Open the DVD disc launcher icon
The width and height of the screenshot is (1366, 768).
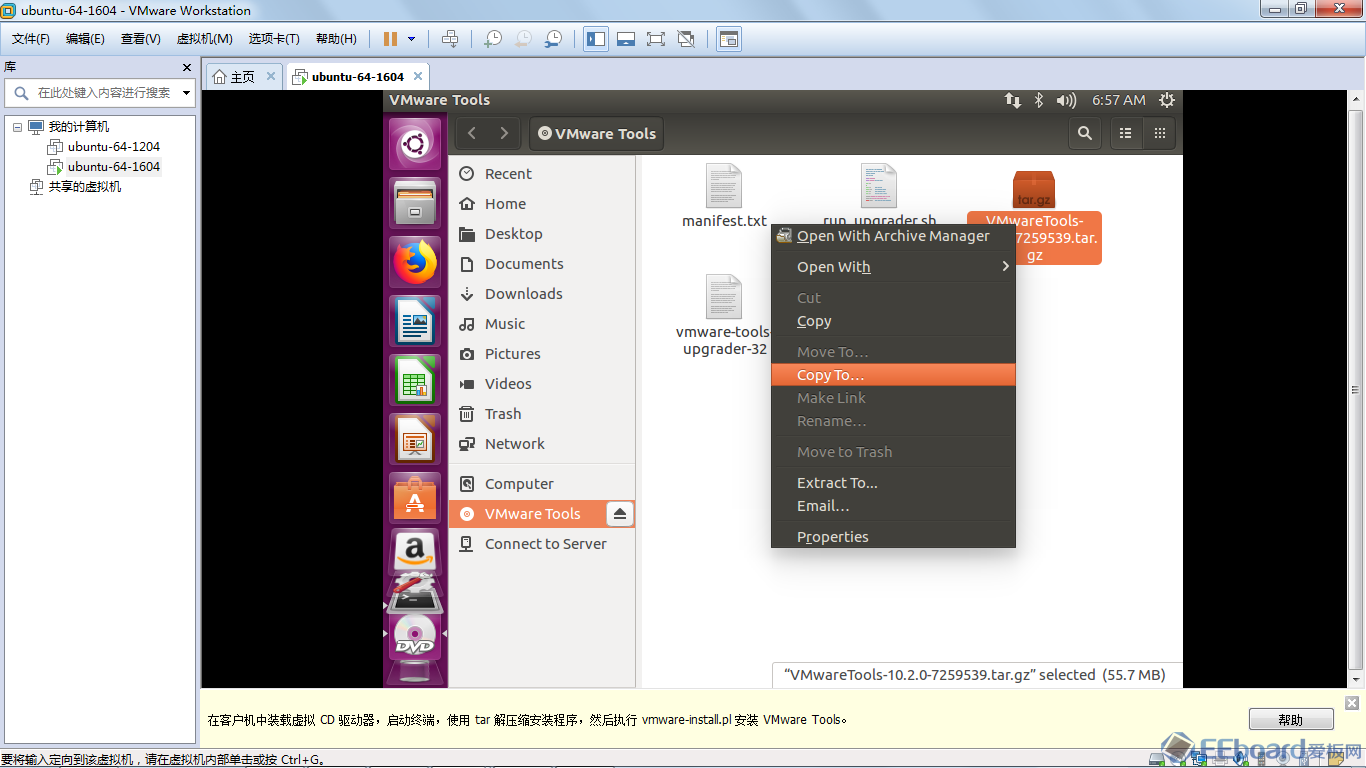[415, 637]
